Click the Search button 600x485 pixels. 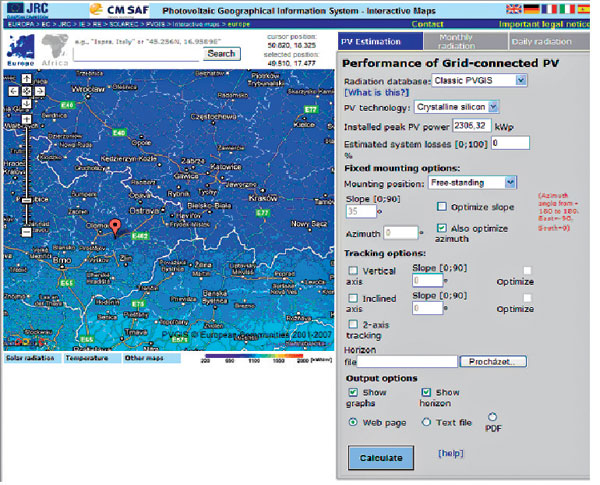(222, 54)
